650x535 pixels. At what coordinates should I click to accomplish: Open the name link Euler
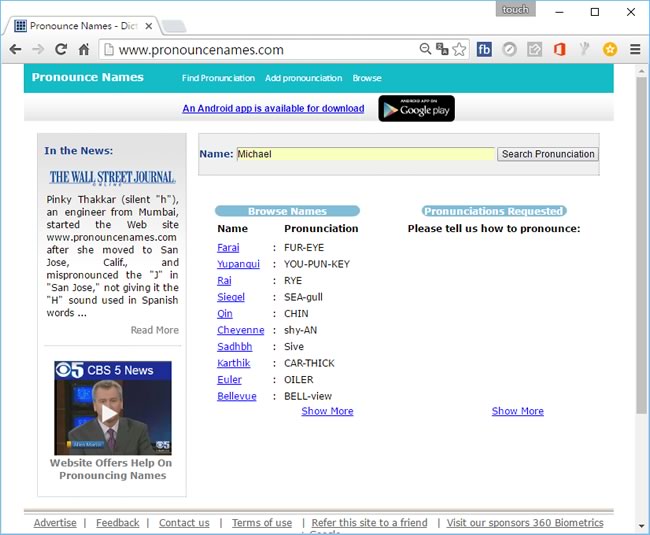229,380
